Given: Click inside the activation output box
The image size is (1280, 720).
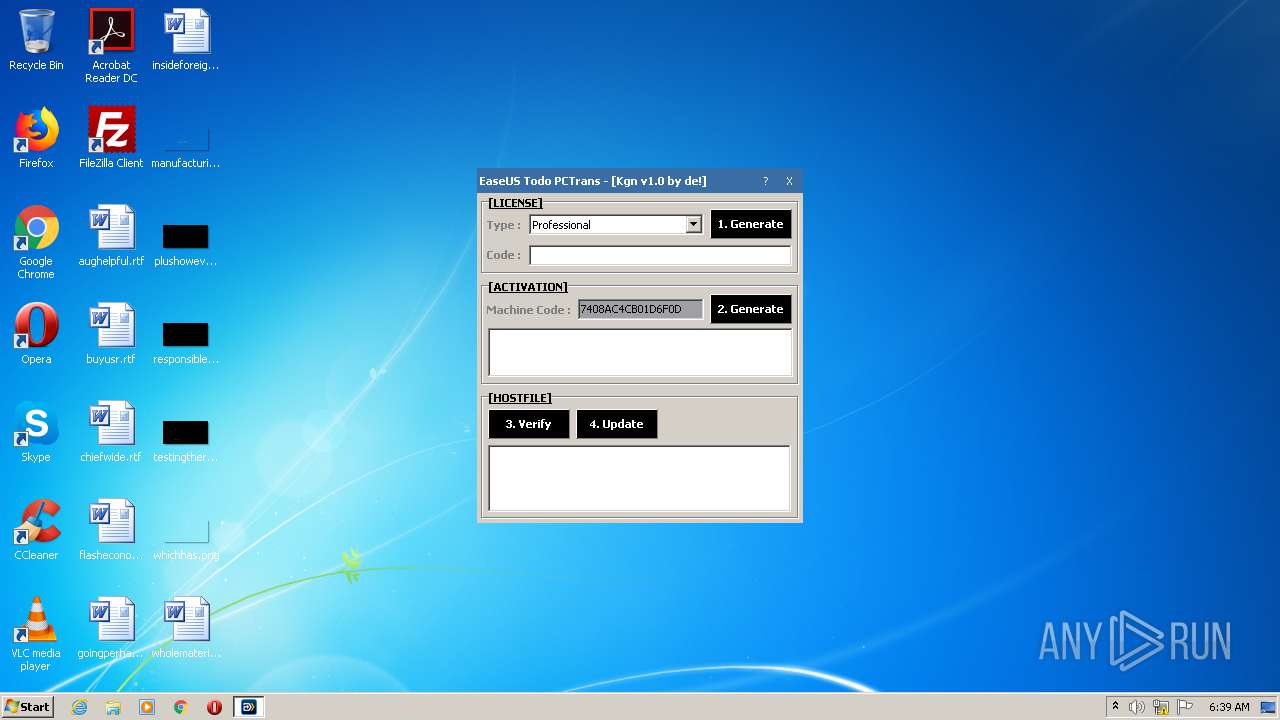Looking at the screenshot, I should click(640, 352).
